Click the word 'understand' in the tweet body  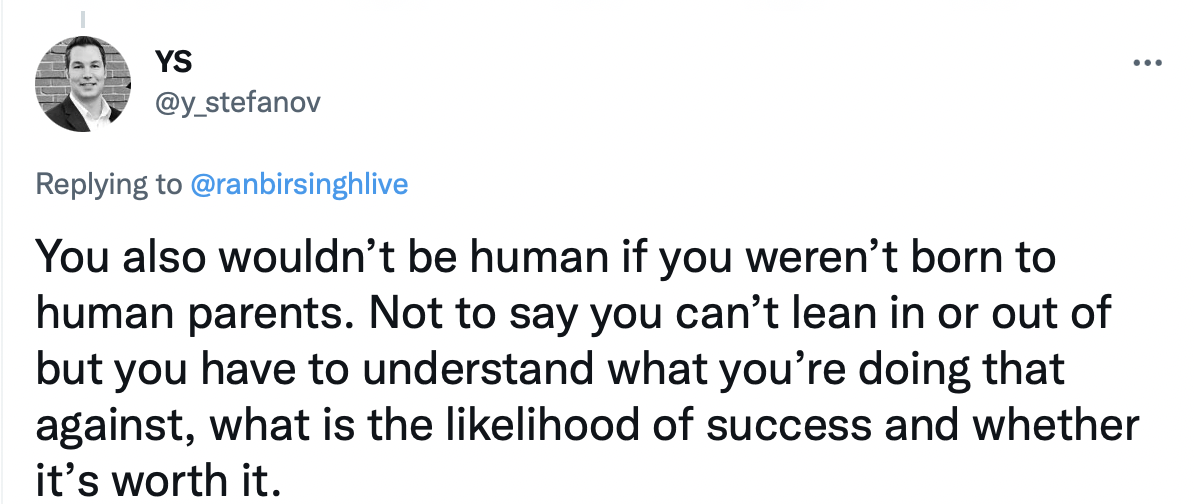coord(479,368)
